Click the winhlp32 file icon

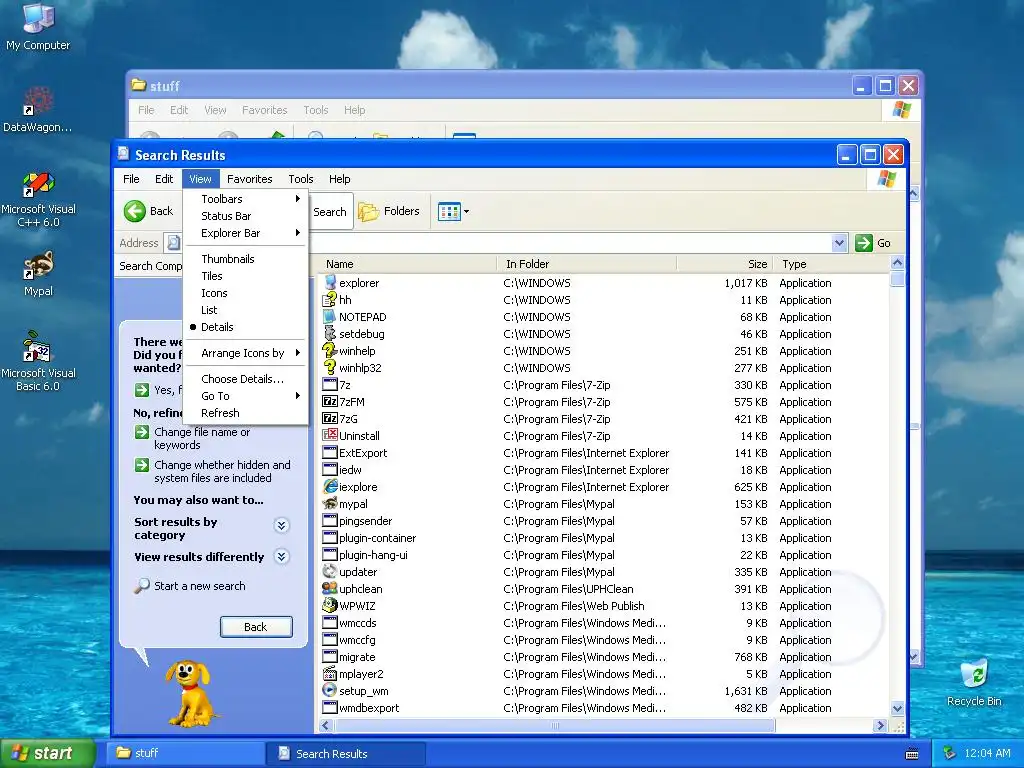[x=330, y=368]
